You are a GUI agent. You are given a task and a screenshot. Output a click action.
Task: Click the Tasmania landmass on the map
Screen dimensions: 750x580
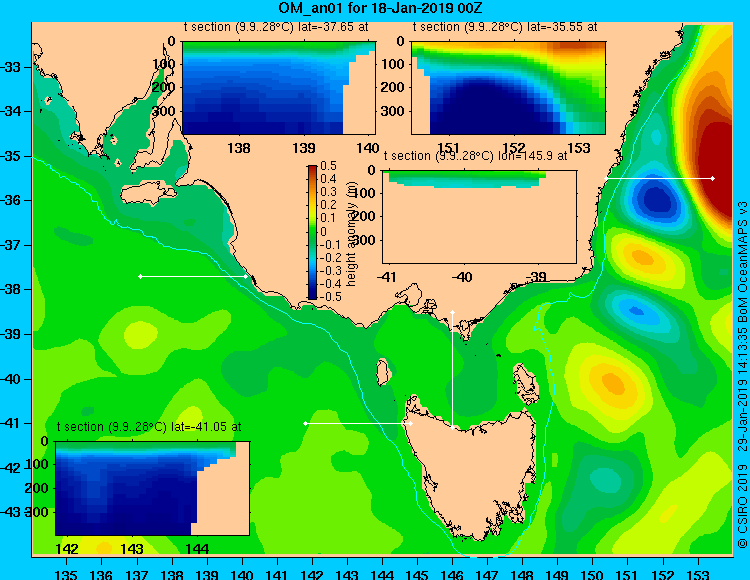[x=474, y=473]
